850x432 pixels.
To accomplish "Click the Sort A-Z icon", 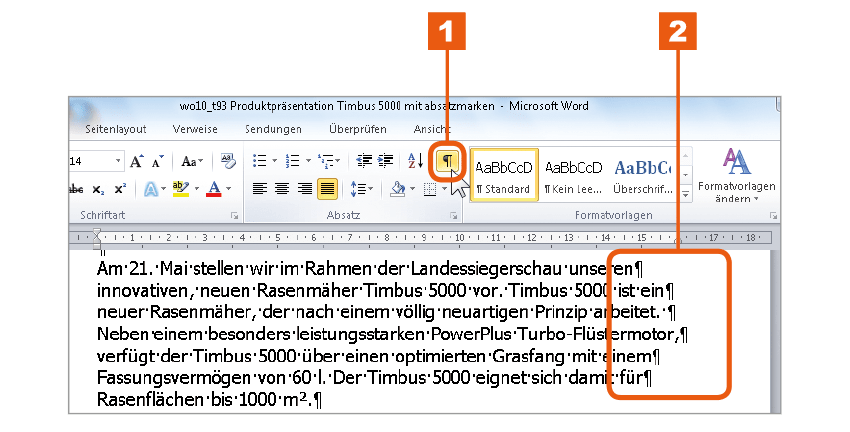I will click(x=415, y=161).
